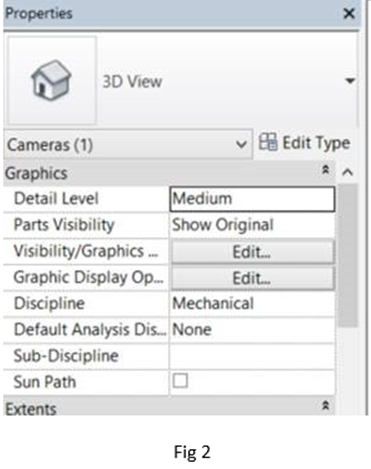Click the Visibility/Graphics label

(86, 251)
